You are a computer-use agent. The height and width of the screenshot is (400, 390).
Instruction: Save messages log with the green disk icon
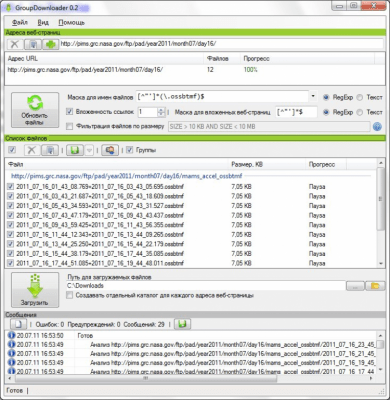pos(182,324)
